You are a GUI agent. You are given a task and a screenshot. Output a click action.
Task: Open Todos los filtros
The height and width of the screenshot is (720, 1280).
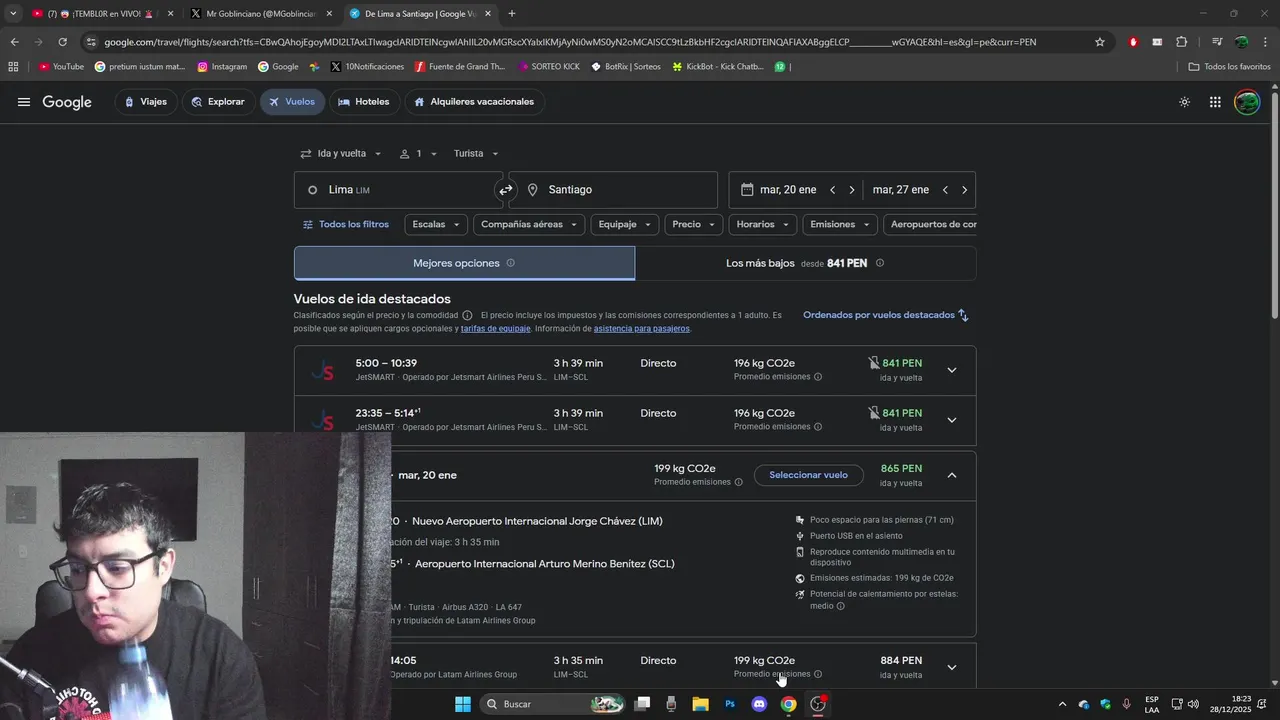click(346, 225)
